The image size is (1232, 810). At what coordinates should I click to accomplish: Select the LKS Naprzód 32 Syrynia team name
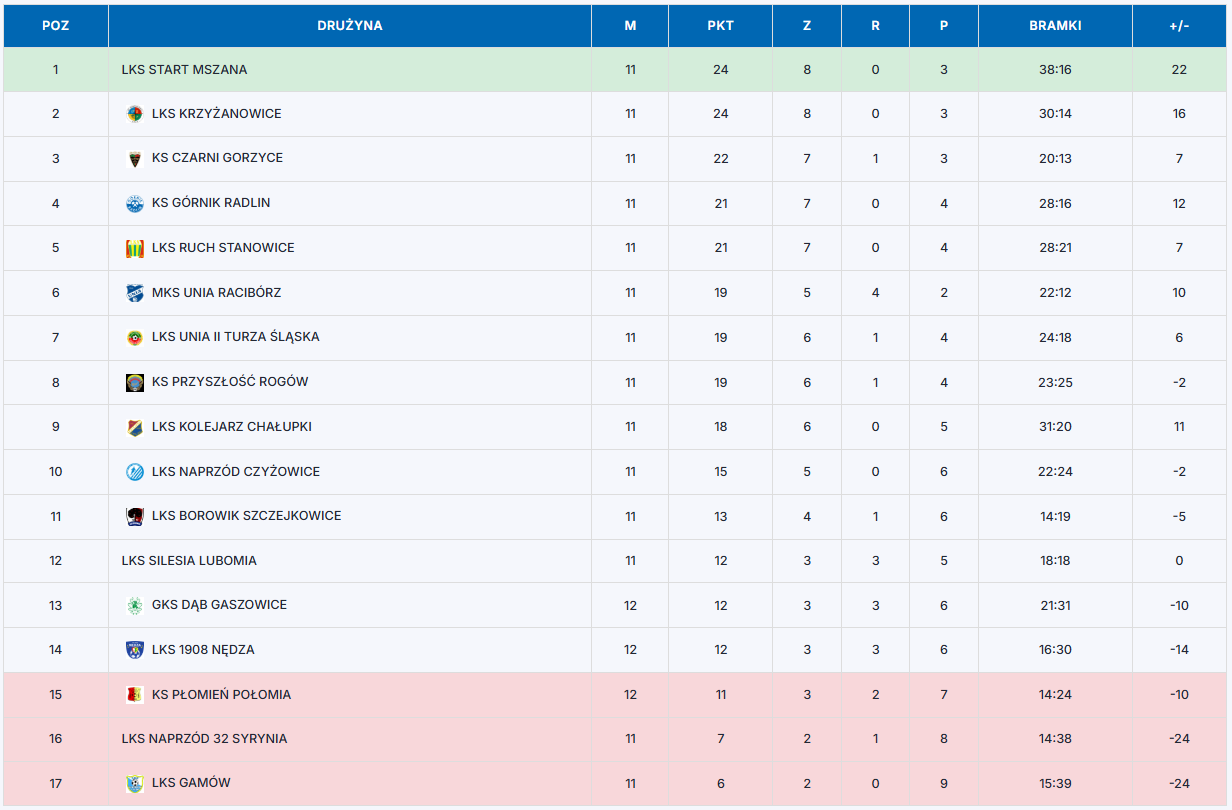tap(204, 739)
